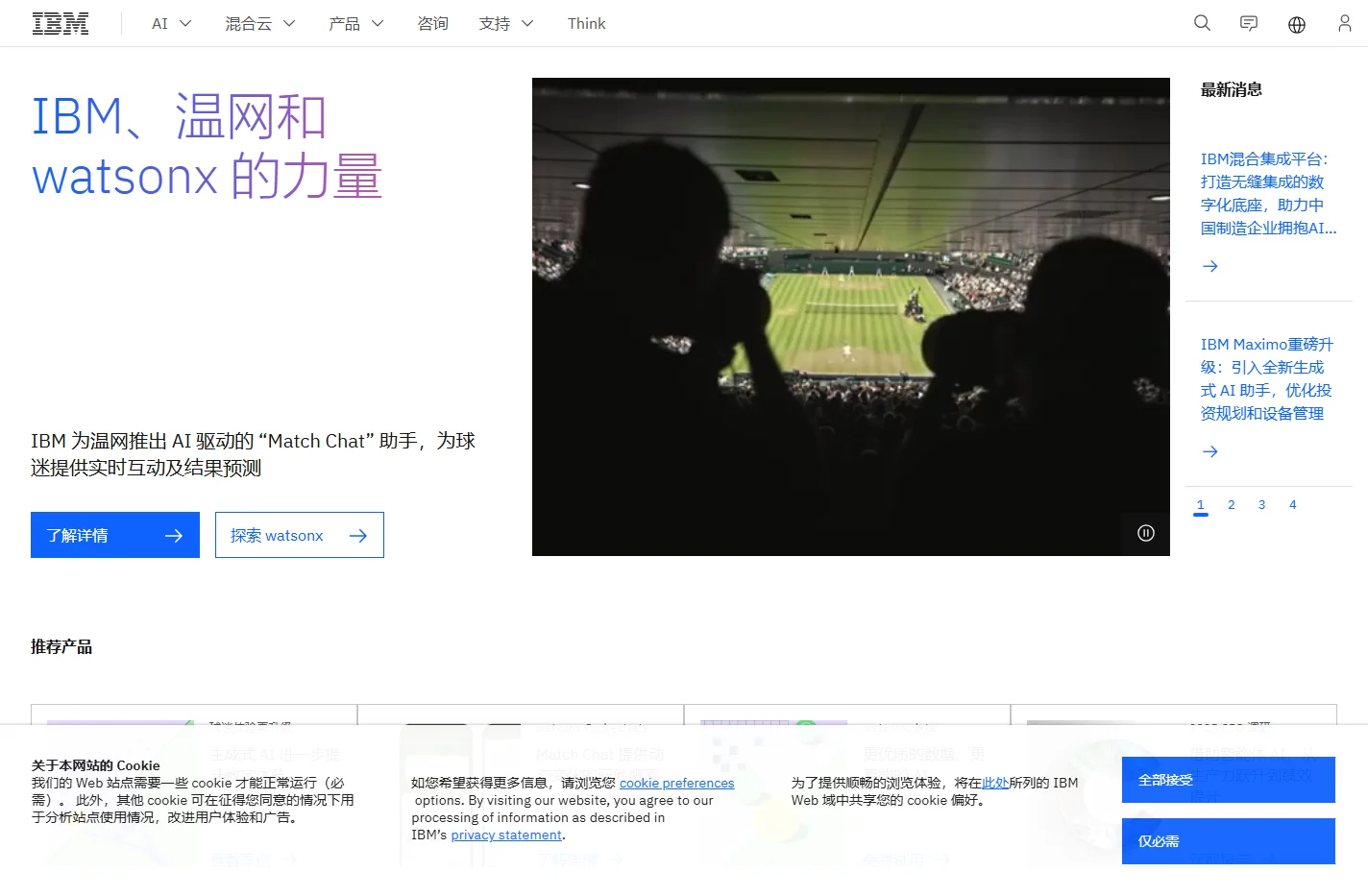
Task: Open the globe language selector icon
Action: pyautogui.click(x=1297, y=24)
